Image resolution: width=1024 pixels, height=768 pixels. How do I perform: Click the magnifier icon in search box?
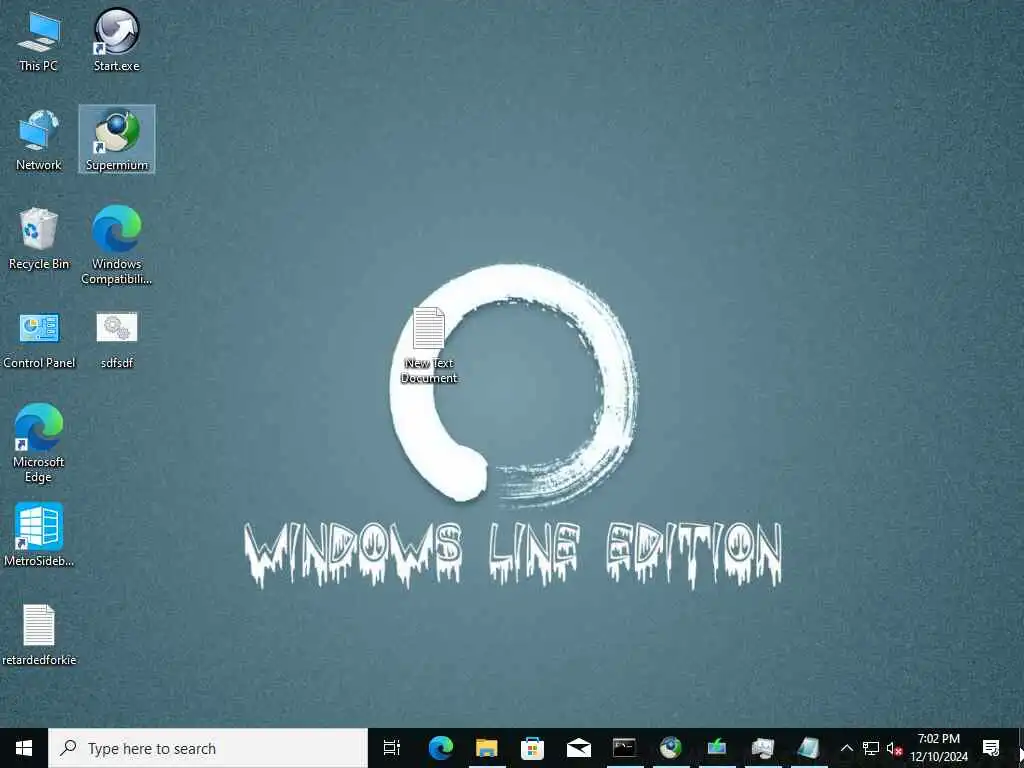pos(69,748)
